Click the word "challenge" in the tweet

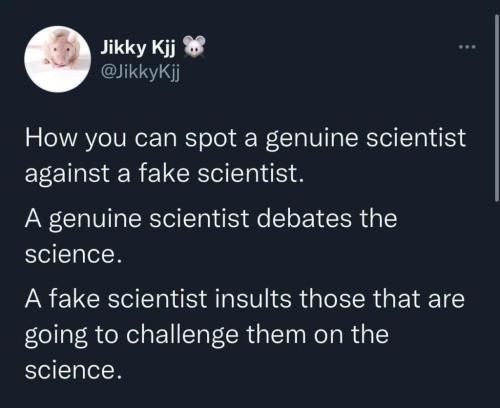coord(182,335)
